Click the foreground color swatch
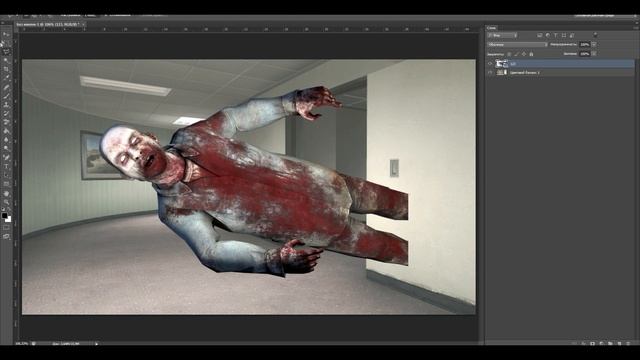 [4, 216]
